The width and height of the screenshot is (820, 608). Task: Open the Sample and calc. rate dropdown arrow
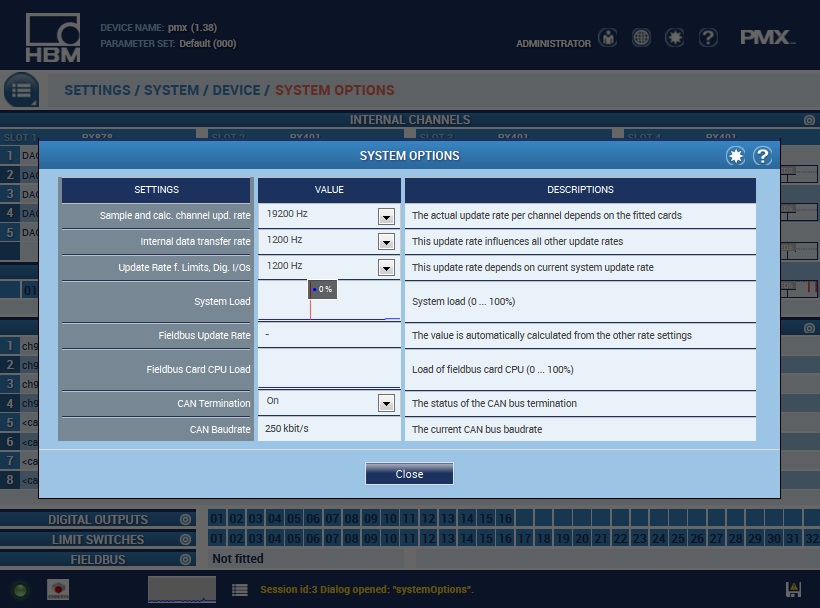pyautogui.click(x=386, y=216)
